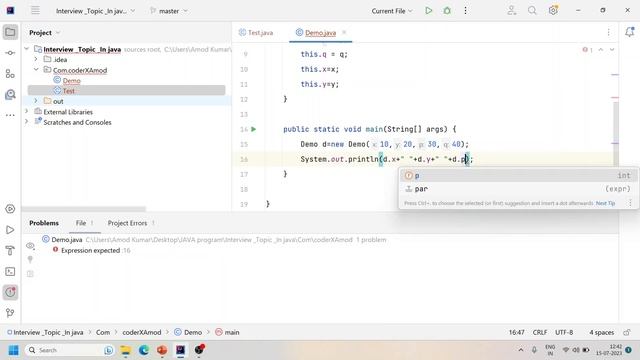
Task: Run the current file
Action: pyautogui.click(x=428, y=11)
